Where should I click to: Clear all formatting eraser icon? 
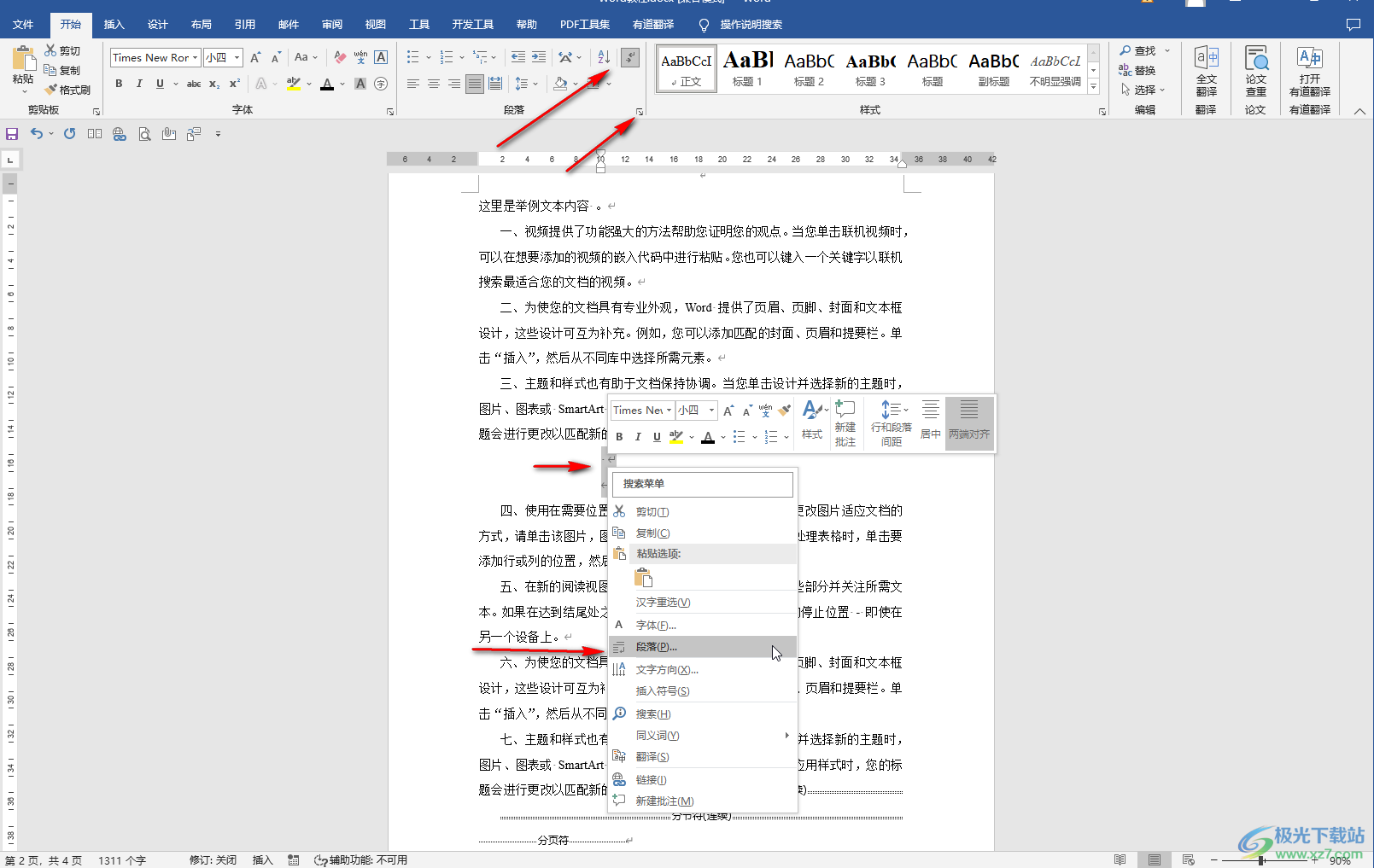point(340,57)
